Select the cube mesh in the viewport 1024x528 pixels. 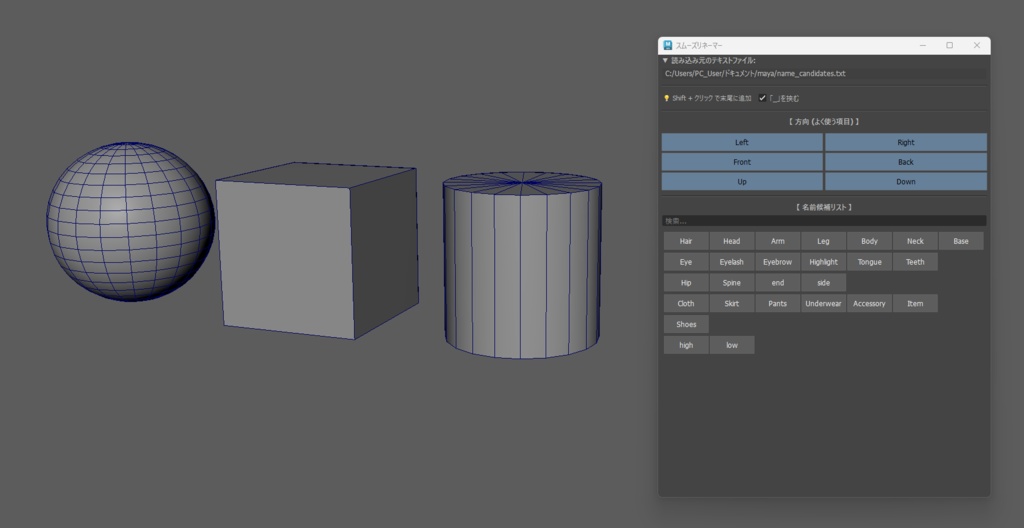(317, 251)
